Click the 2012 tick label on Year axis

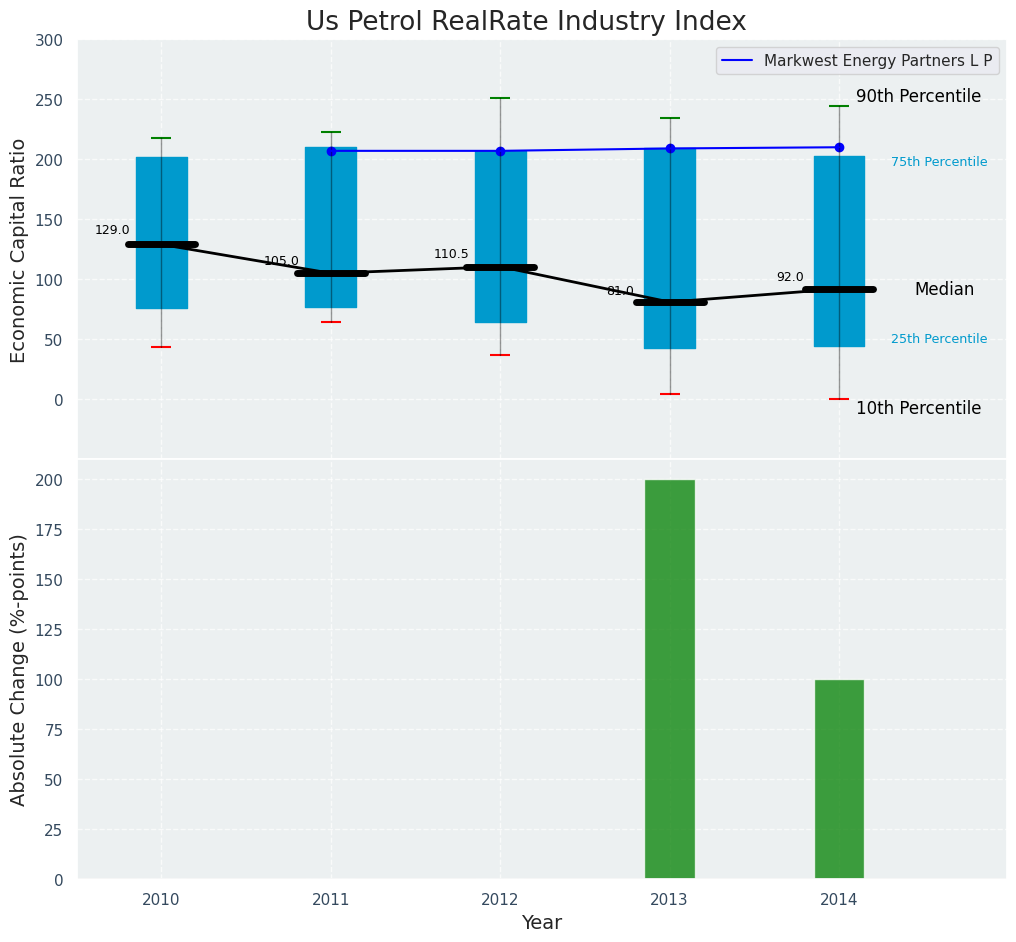(x=500, y=900)
